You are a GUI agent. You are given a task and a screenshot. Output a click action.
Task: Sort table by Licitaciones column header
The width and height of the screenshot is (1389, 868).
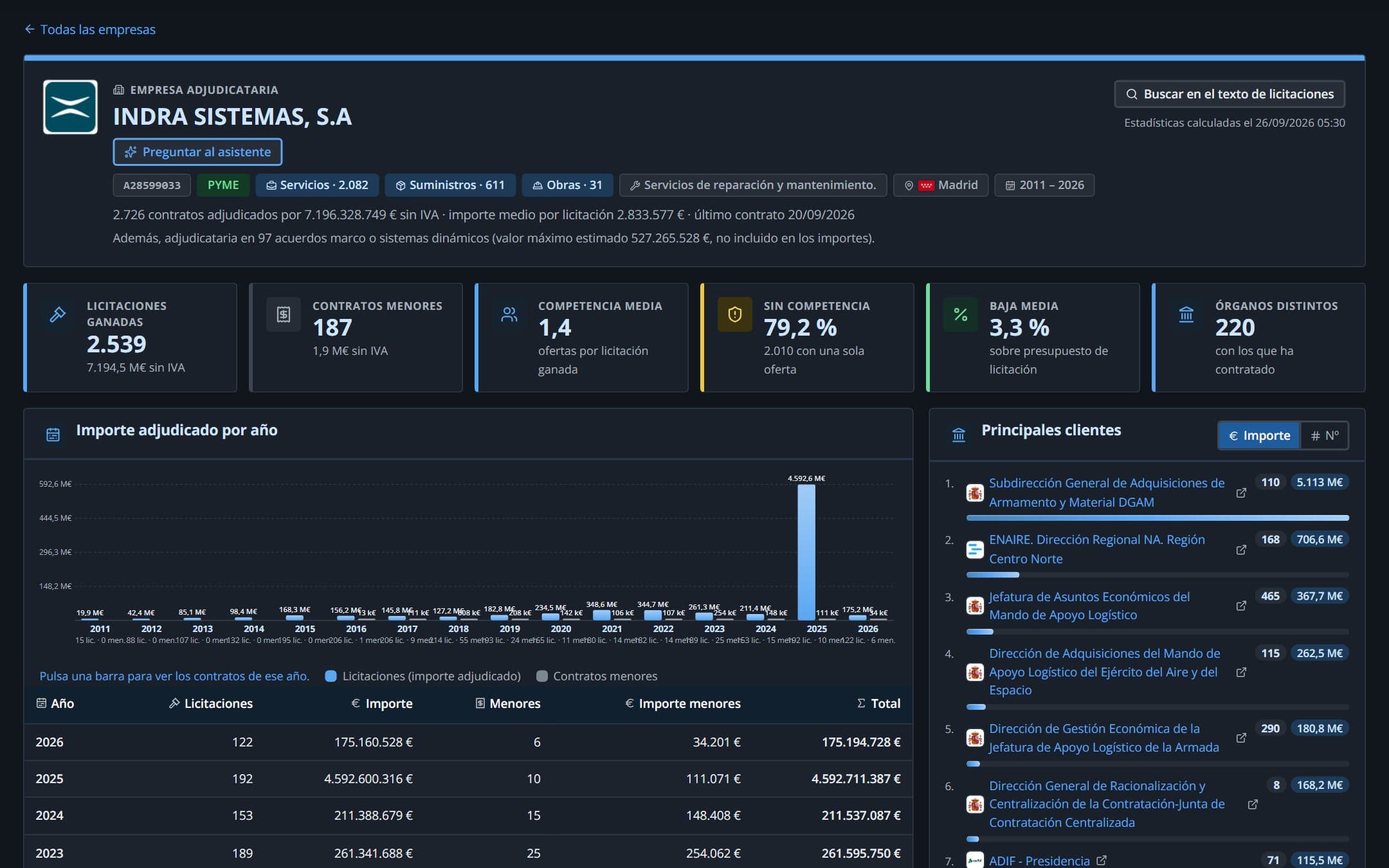tap(211, 703)
